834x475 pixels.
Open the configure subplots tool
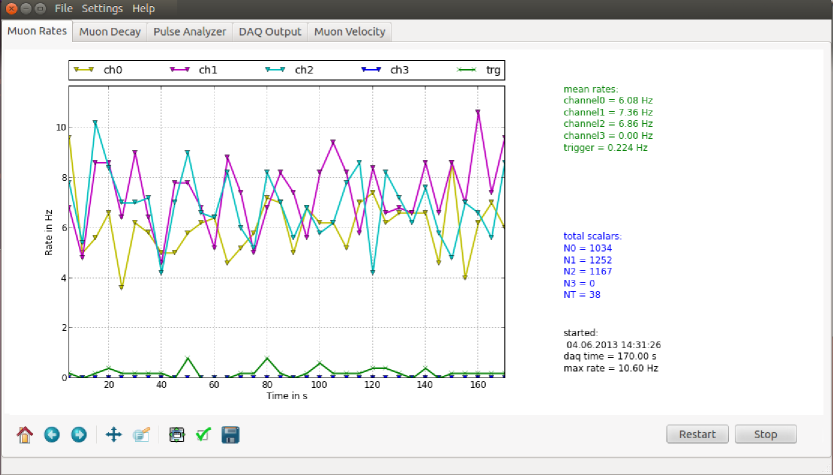tap(177, 435)
